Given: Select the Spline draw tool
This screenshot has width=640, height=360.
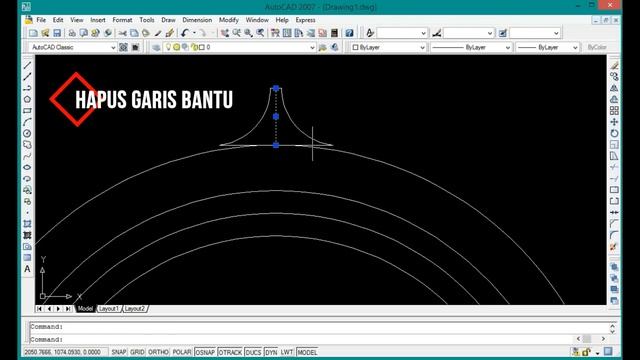Looking at the screenshot, I should 27,156.
